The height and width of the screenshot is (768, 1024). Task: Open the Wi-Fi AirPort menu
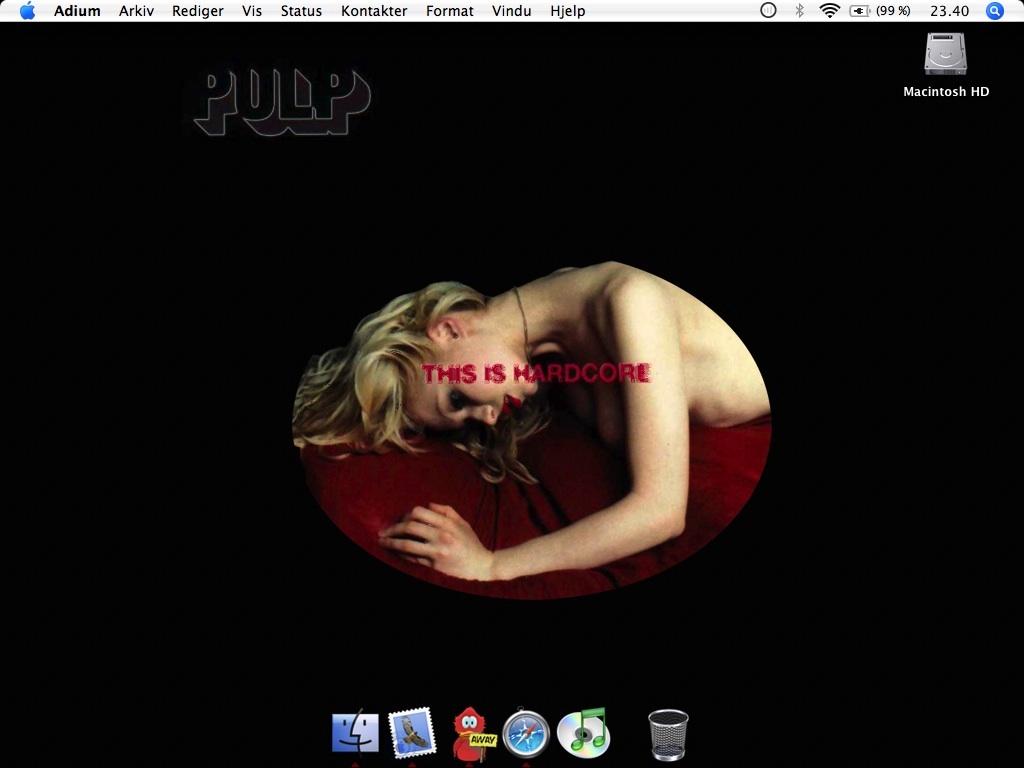click(829, 10)
